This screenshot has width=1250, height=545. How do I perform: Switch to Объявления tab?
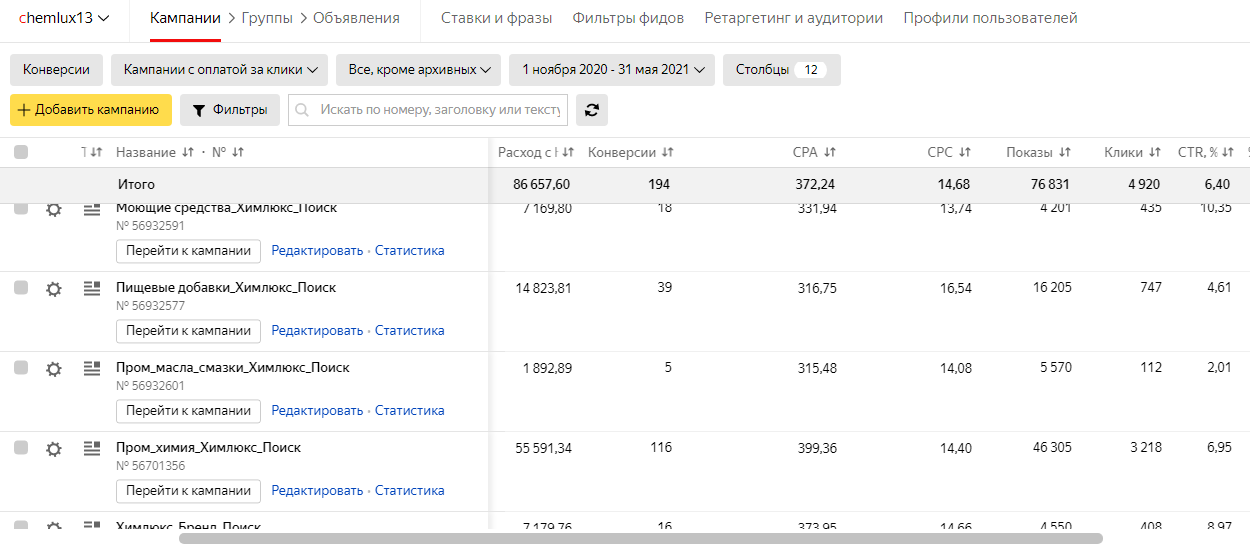point(356,18)
